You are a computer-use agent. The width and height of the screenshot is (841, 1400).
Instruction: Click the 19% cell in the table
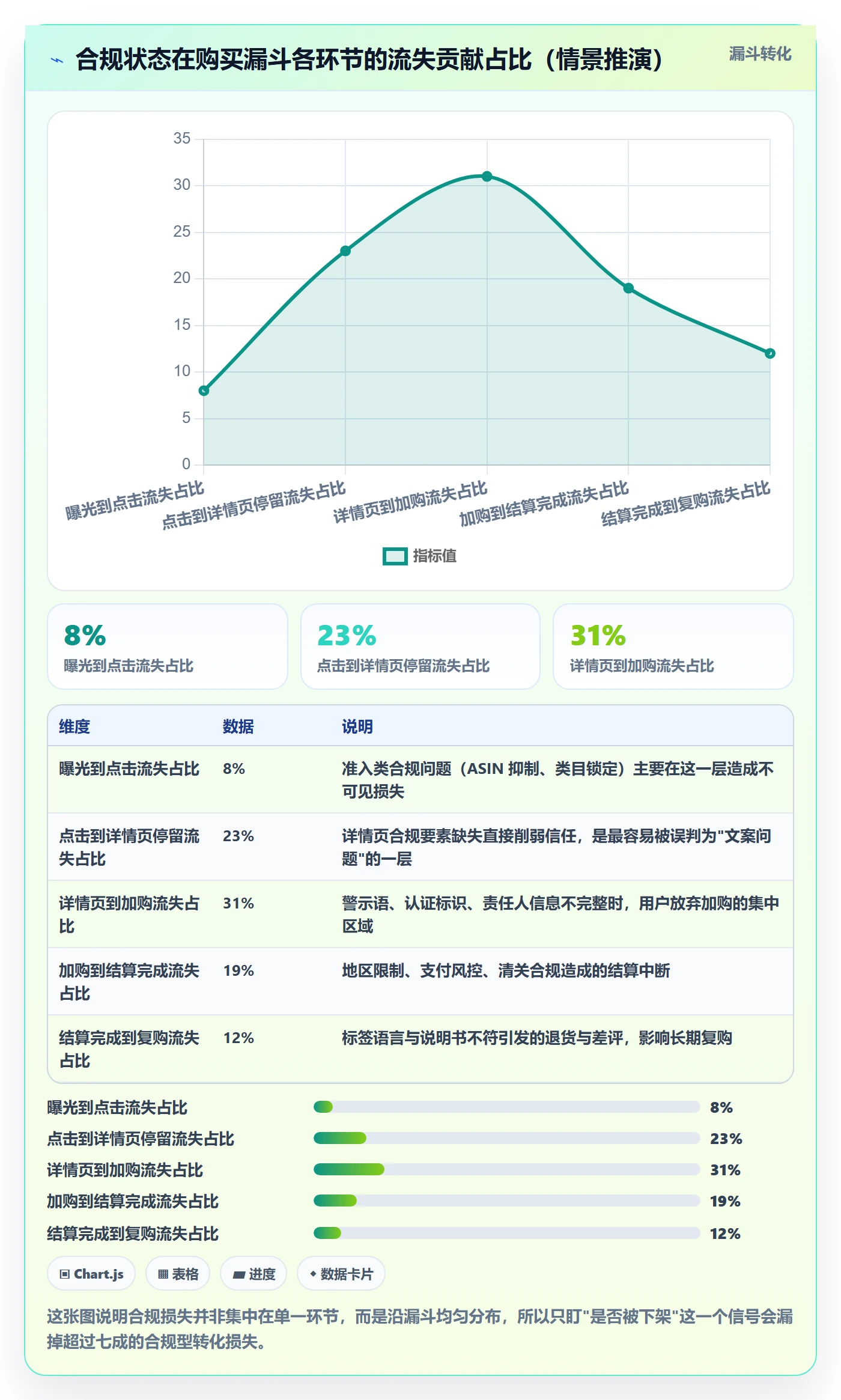coord(238,970)
